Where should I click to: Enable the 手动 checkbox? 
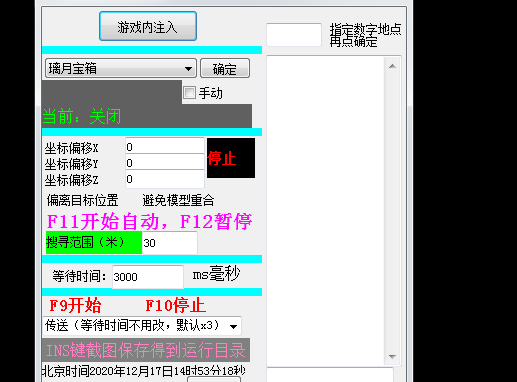(x=189, y=92)
